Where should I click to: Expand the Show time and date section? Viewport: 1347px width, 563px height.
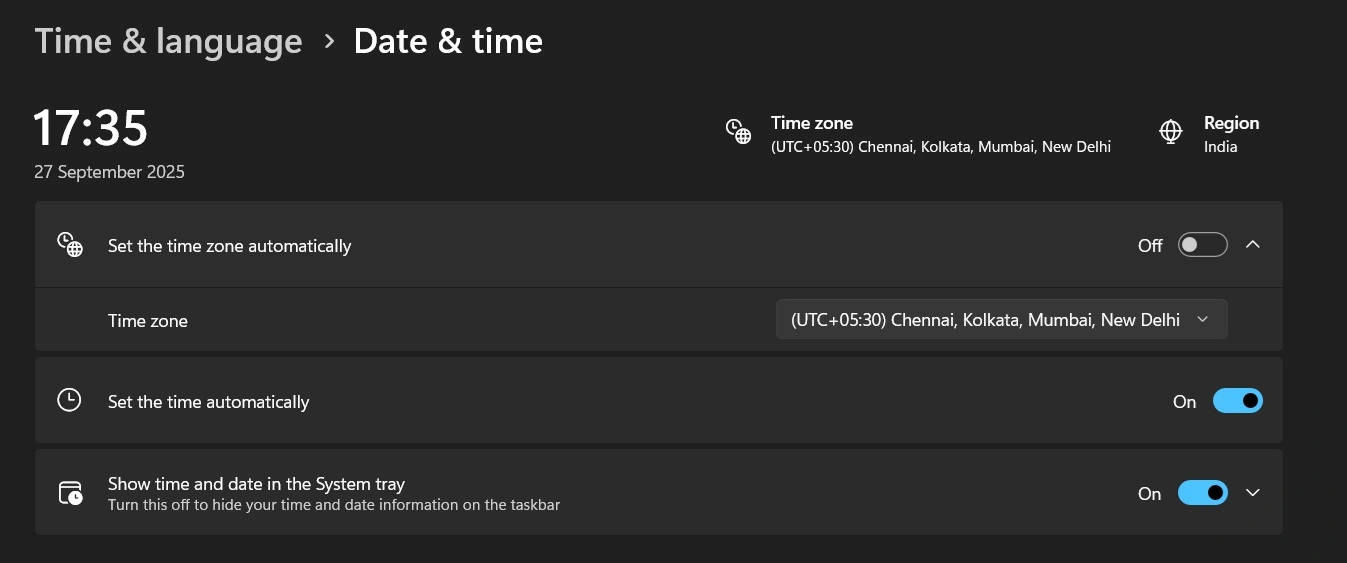click(1253, 493)
